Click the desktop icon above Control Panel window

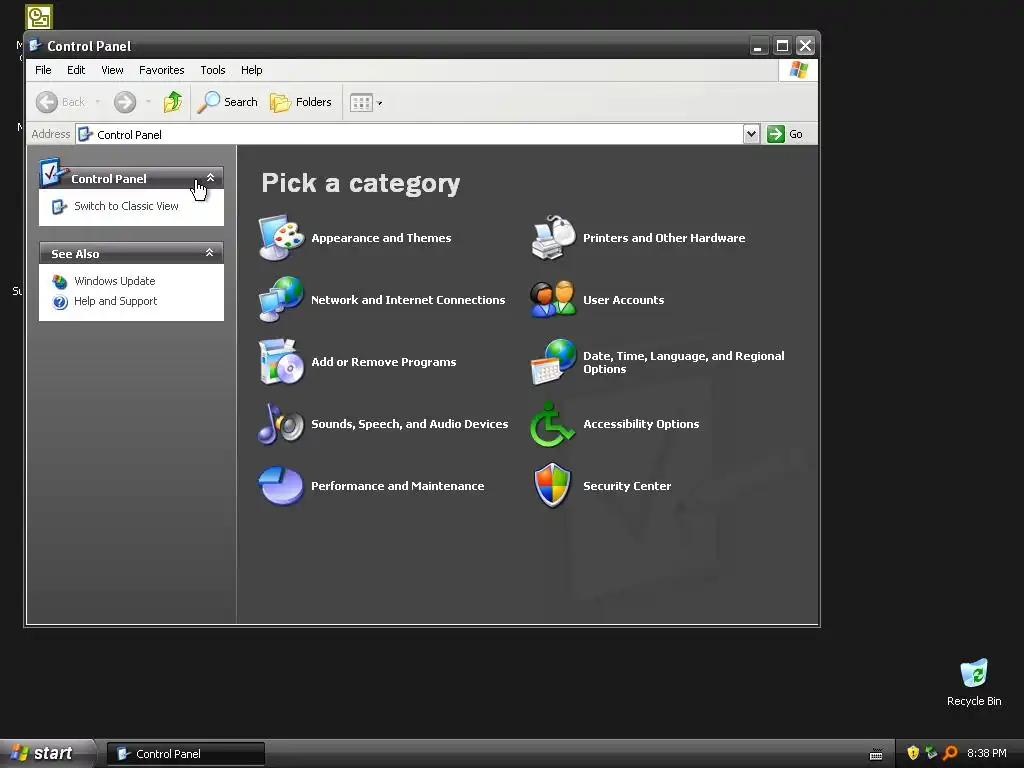coord(39,17)
